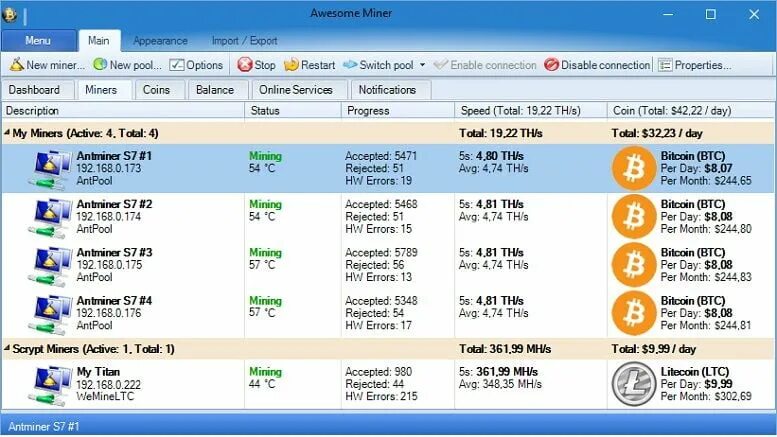Sort by the Coin column header
This screenshot has width=777, height=437.
point(691,110)
